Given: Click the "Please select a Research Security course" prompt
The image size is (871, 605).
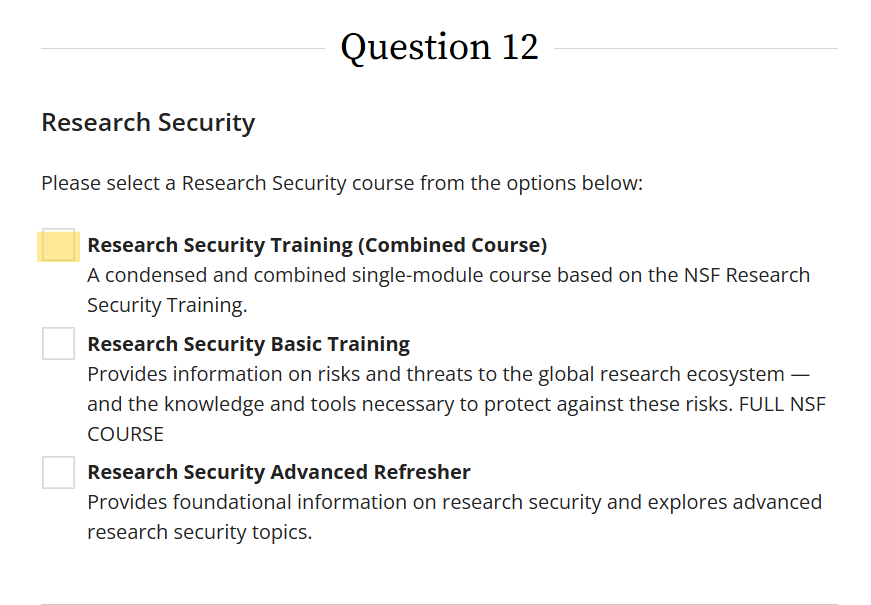Looking at the screenshot, I should pyautogui.click(x=341, y=184).
